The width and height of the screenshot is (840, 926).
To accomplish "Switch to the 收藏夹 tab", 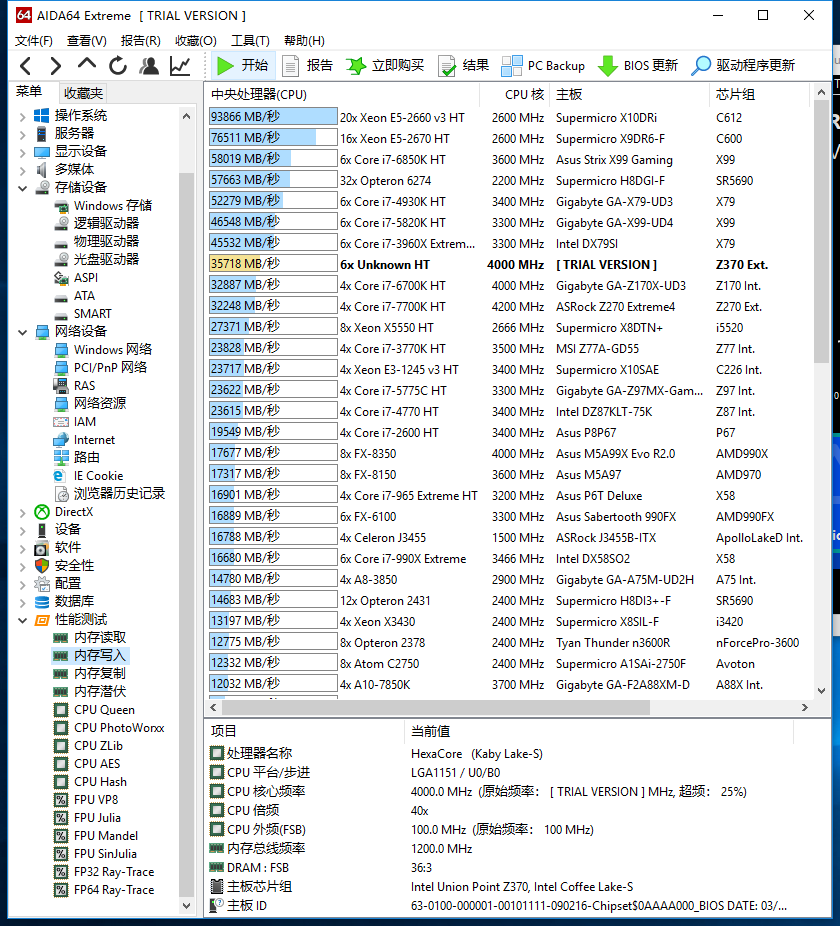I will point(83,93).
